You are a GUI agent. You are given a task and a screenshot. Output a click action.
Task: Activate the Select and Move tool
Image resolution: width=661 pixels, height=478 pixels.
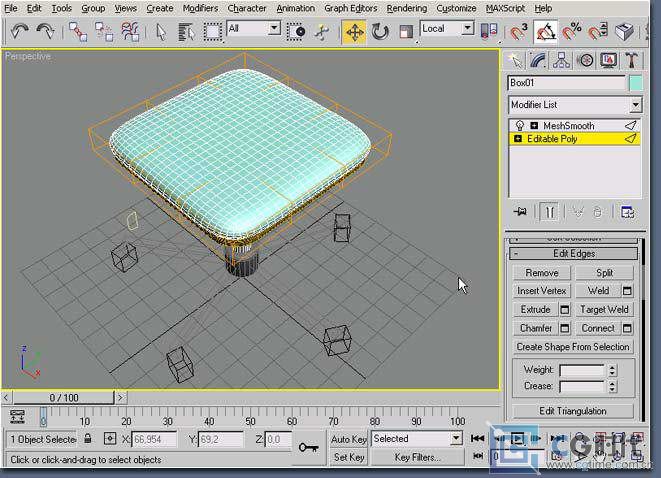354,32
